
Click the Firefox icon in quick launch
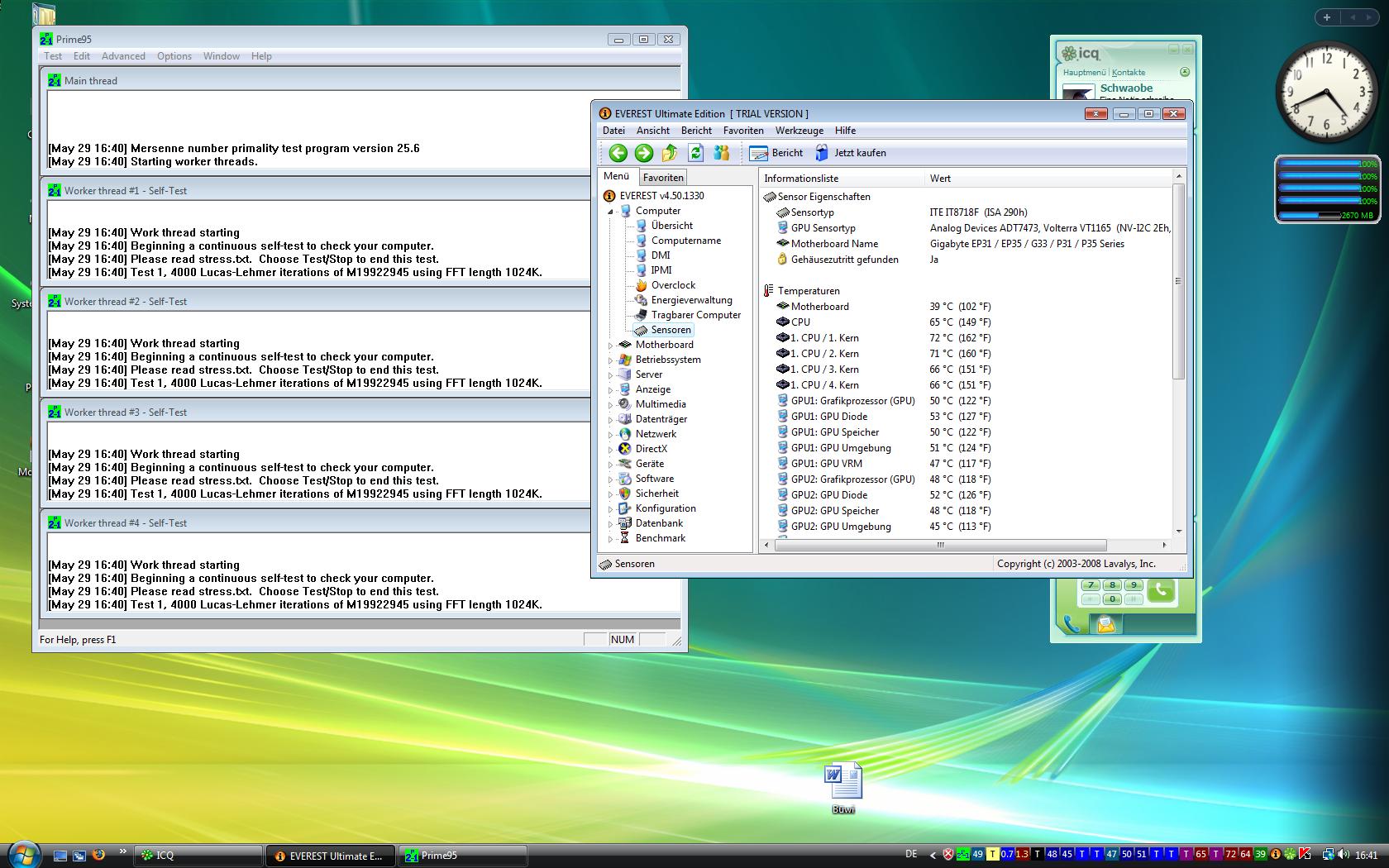click(98, 855)
